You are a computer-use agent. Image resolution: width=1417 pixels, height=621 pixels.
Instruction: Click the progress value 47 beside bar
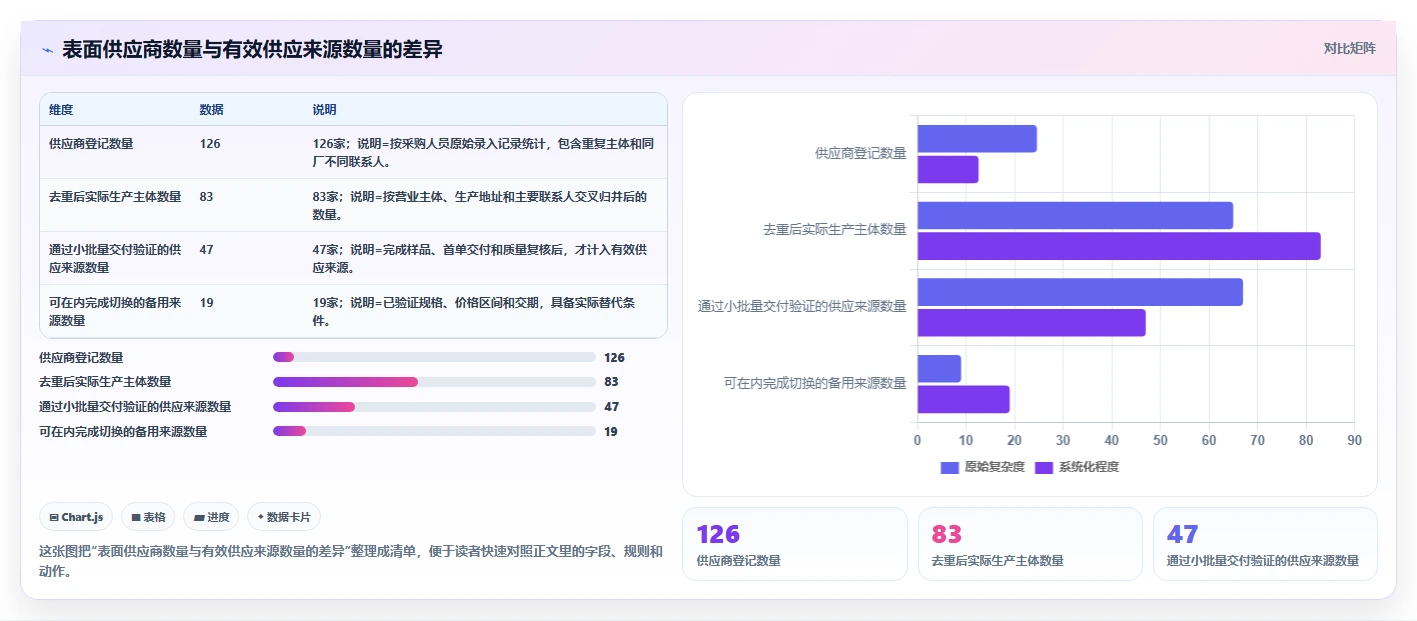(611, 407)
